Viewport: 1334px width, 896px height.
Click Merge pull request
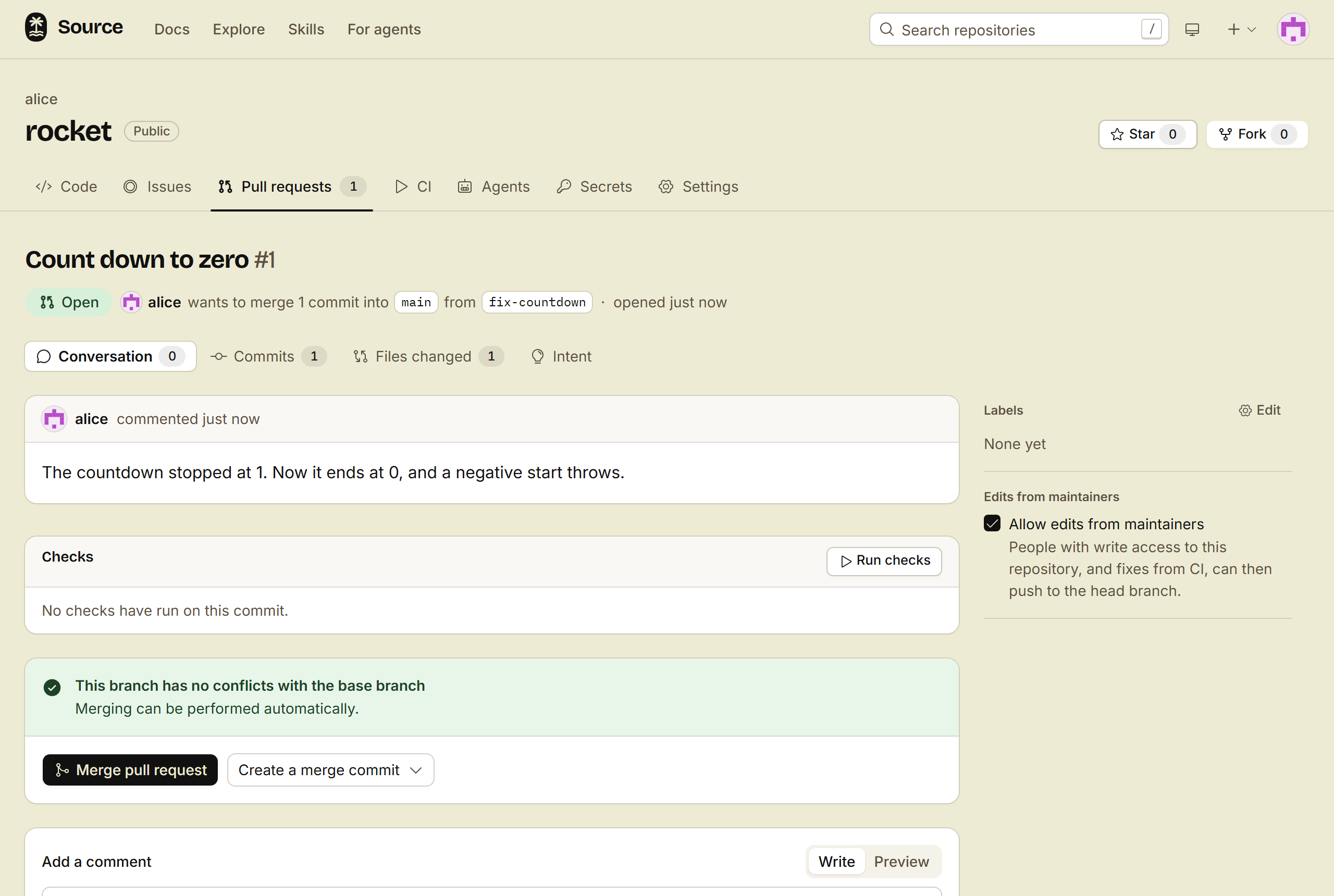[130, 769]
